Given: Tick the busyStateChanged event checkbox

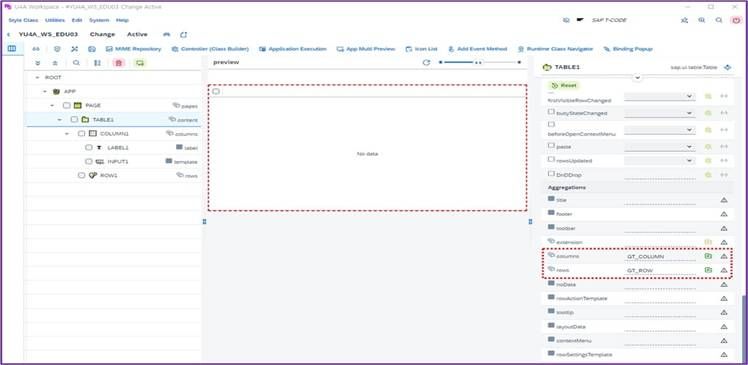Looking at the screenshot, I should point(551,112).
